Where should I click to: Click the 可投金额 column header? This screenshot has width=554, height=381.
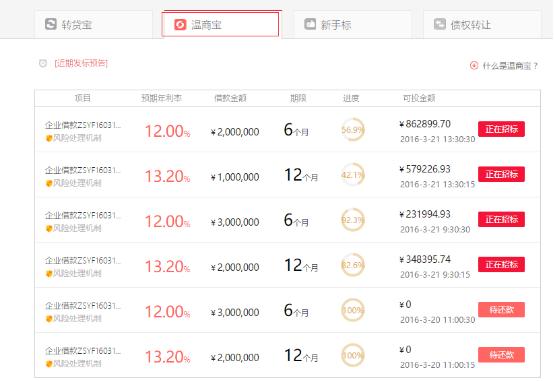(x=419, y=98)
